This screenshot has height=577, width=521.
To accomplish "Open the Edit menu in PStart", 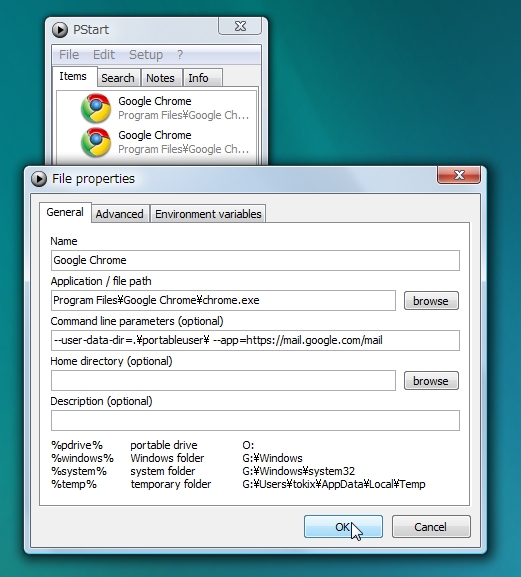I will click(104, 55).
